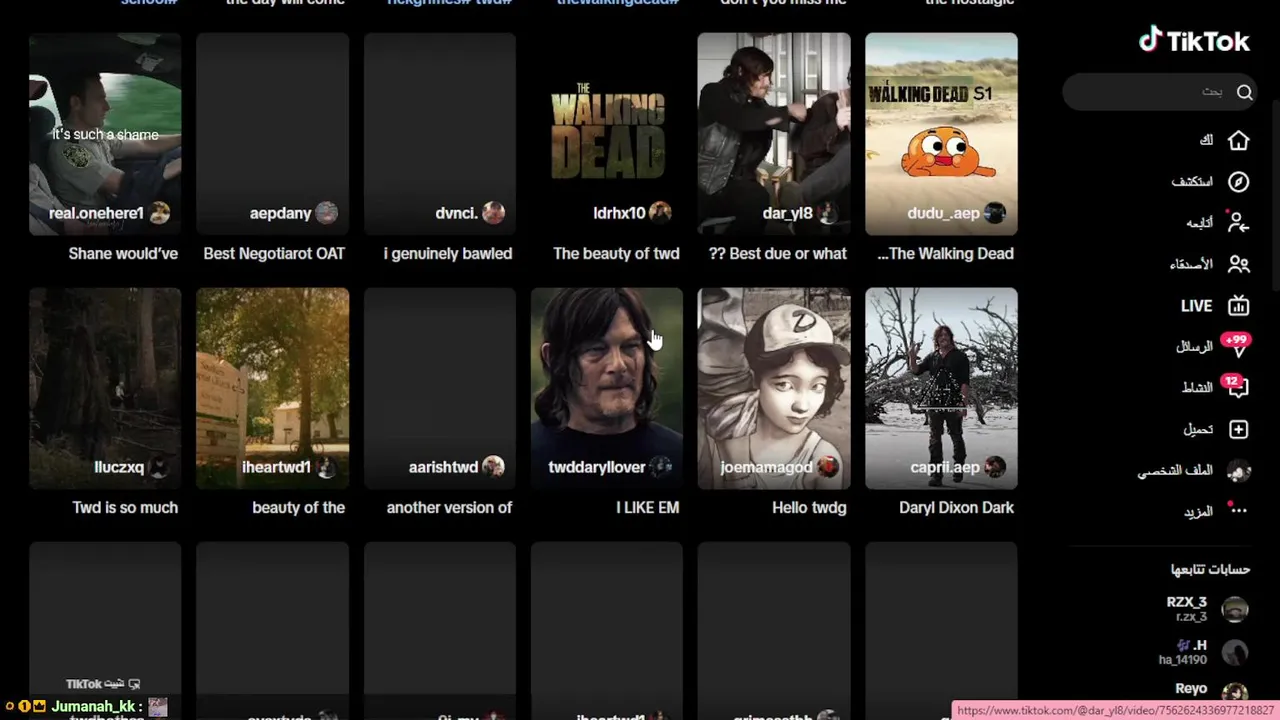
Task: Open Walking Dead S1 video by dudu_.aep
Action: (941, 133)
